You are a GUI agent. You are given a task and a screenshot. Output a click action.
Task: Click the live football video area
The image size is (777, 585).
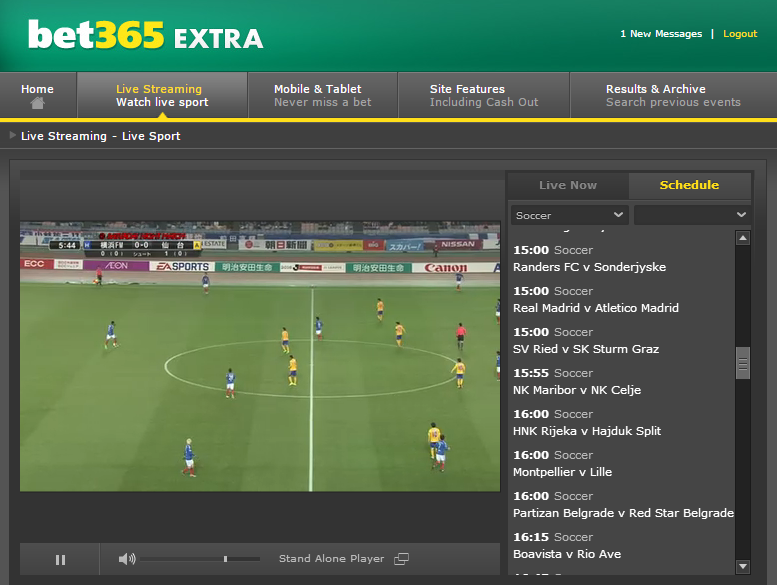click(x=260, y=356)
